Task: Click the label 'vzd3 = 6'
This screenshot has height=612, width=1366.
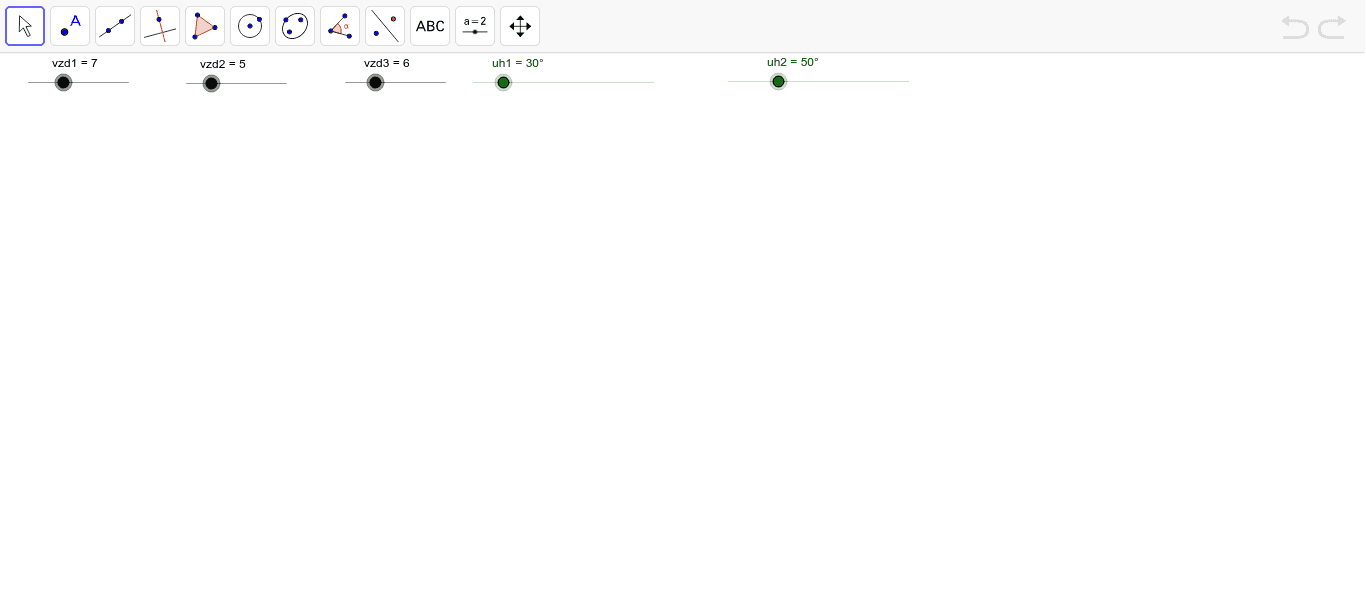Action: click(x=387, y=63)
